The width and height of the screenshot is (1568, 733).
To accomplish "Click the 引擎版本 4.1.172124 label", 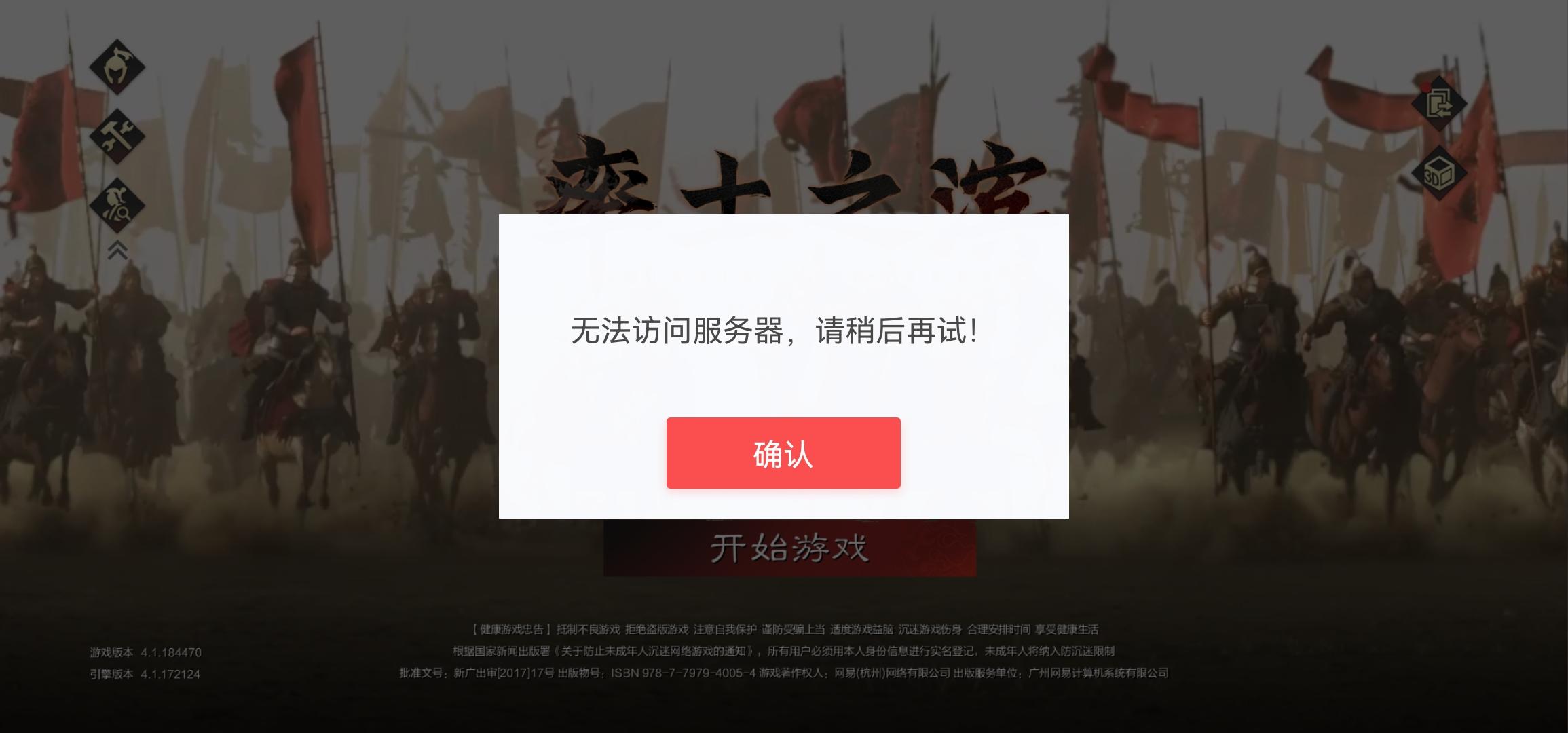I will [145, 674].
